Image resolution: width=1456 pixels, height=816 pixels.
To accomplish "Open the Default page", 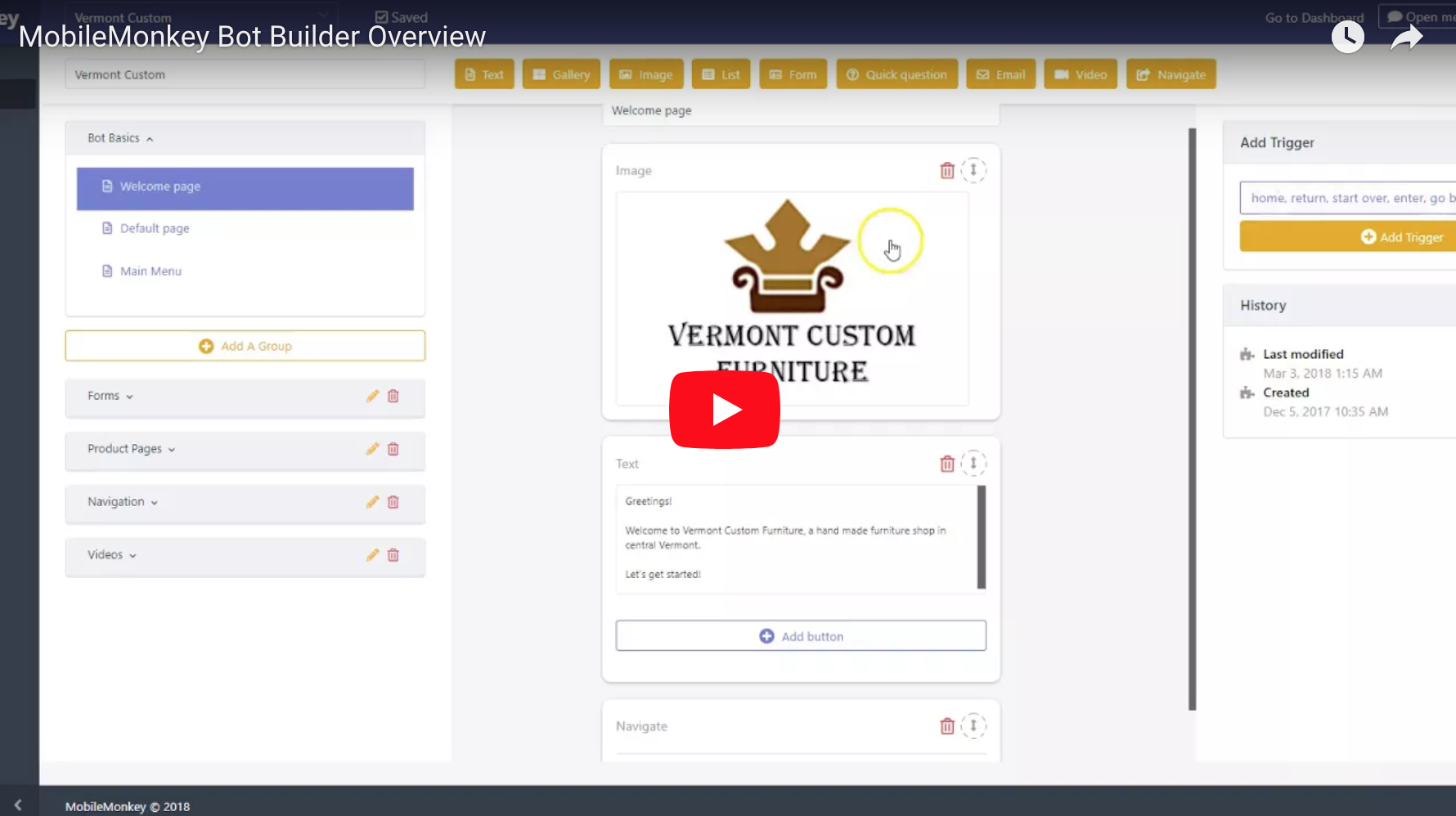I will pyautogui.click(x=154, y=228).
